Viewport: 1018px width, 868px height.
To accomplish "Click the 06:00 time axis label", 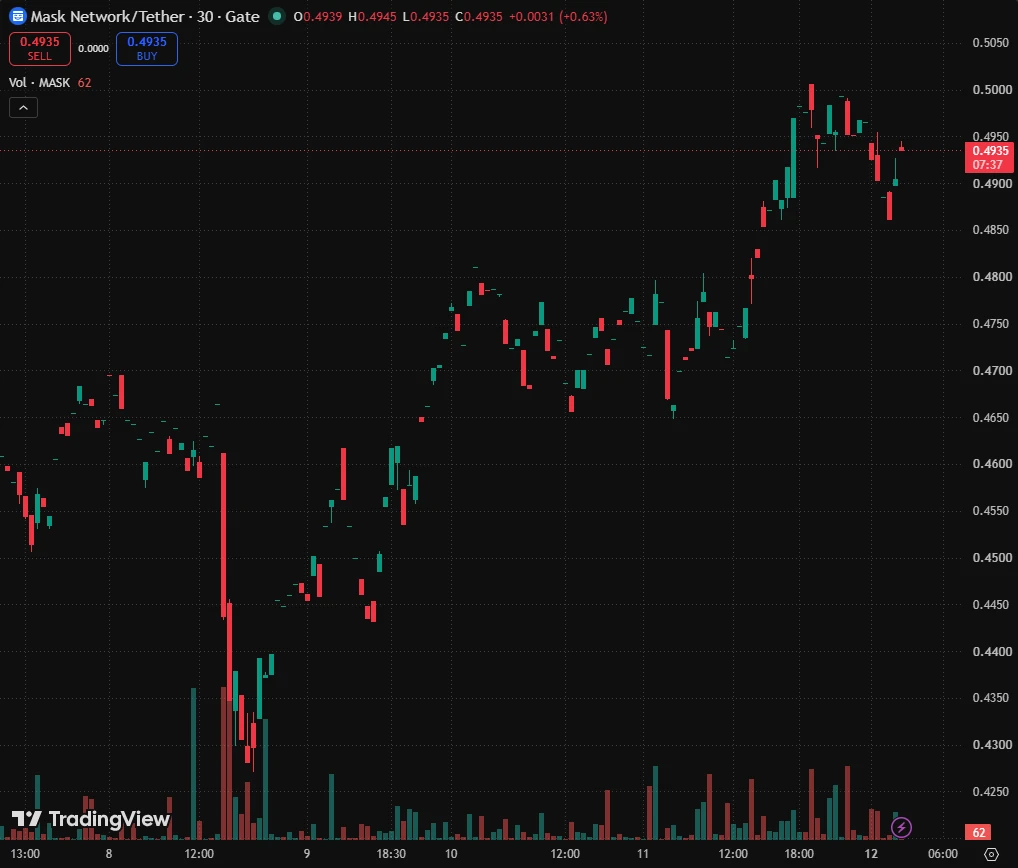I will (943, 854).
